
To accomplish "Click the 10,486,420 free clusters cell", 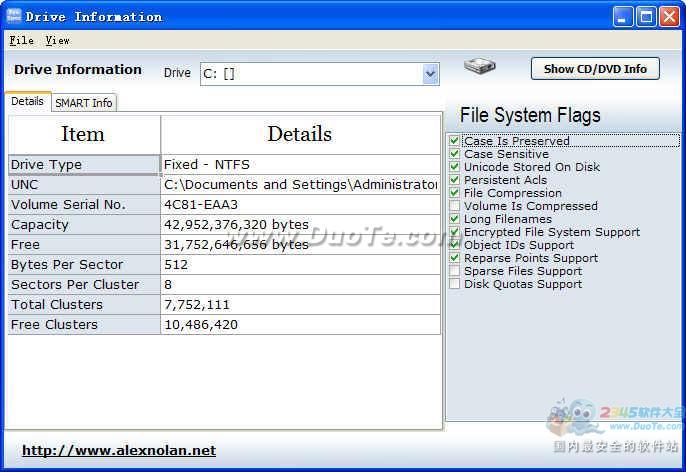I will (300, 325).
